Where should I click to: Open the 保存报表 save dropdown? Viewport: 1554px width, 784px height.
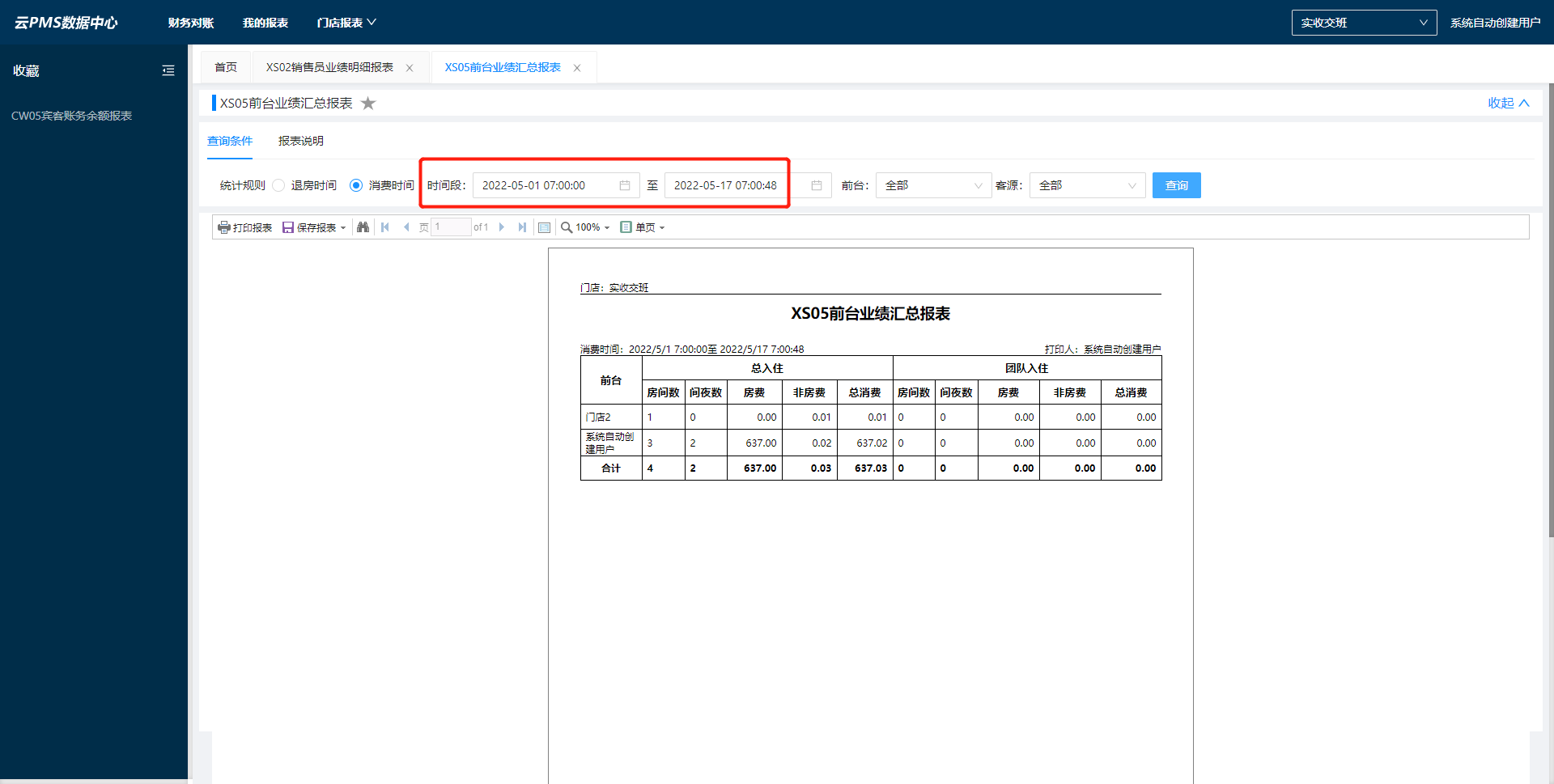[314, 227]
